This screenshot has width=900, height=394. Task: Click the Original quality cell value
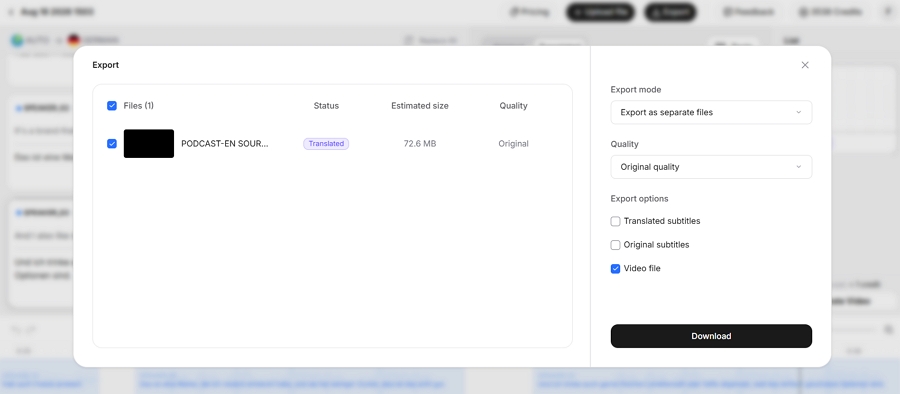(513, 144)
